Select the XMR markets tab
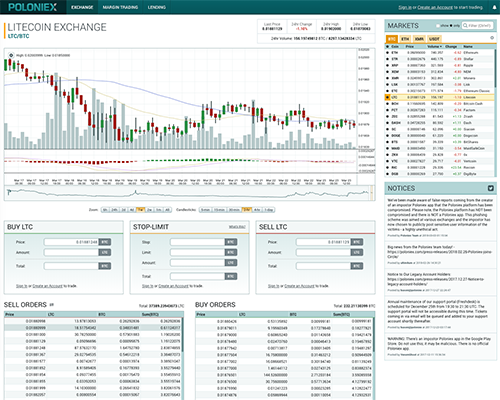The width and height of the screenshot is (500, 400). click(x=419, y=39)
